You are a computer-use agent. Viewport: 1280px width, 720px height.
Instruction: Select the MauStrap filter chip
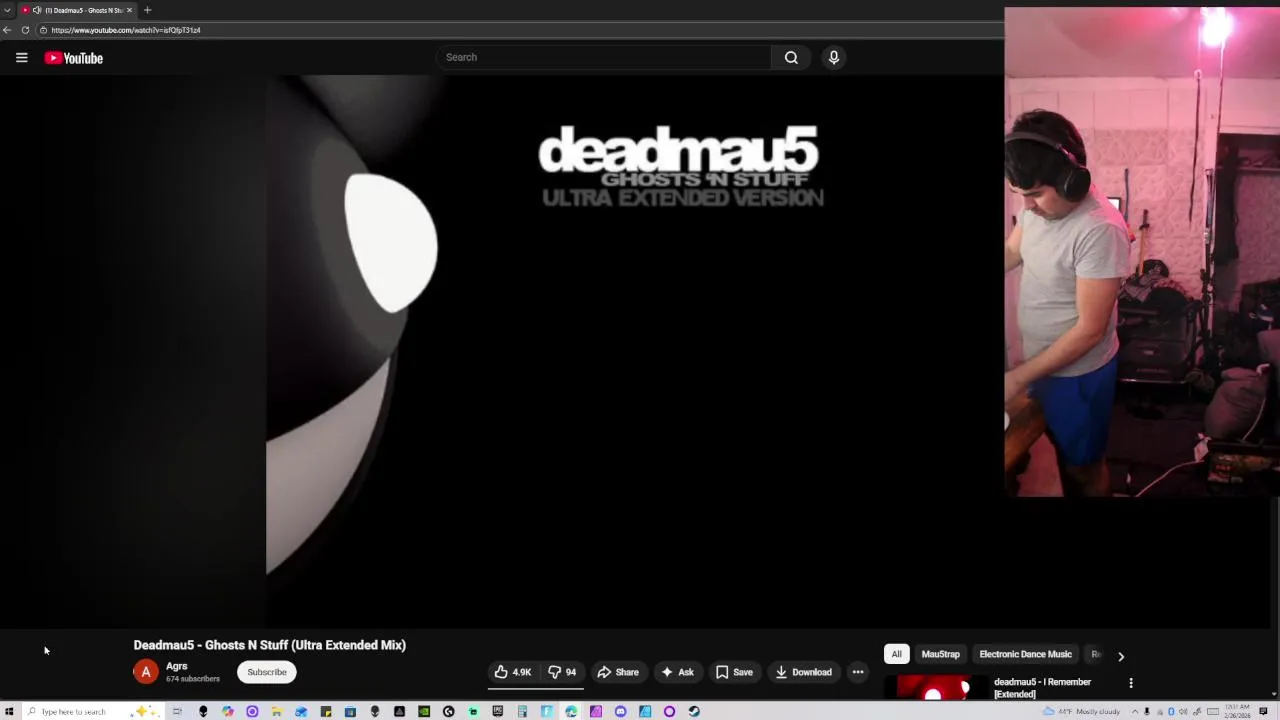940,654
